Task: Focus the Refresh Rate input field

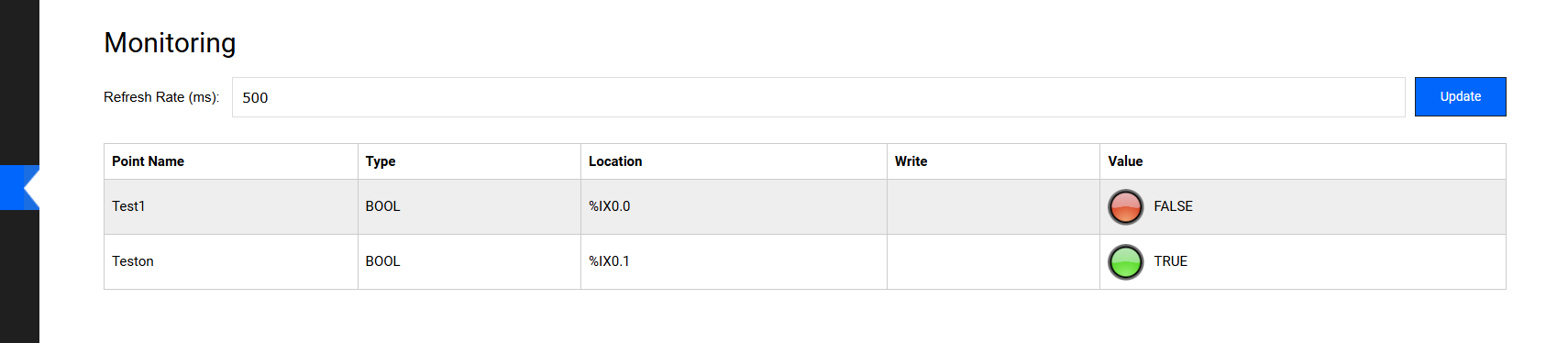Action: tap(818, 97)
